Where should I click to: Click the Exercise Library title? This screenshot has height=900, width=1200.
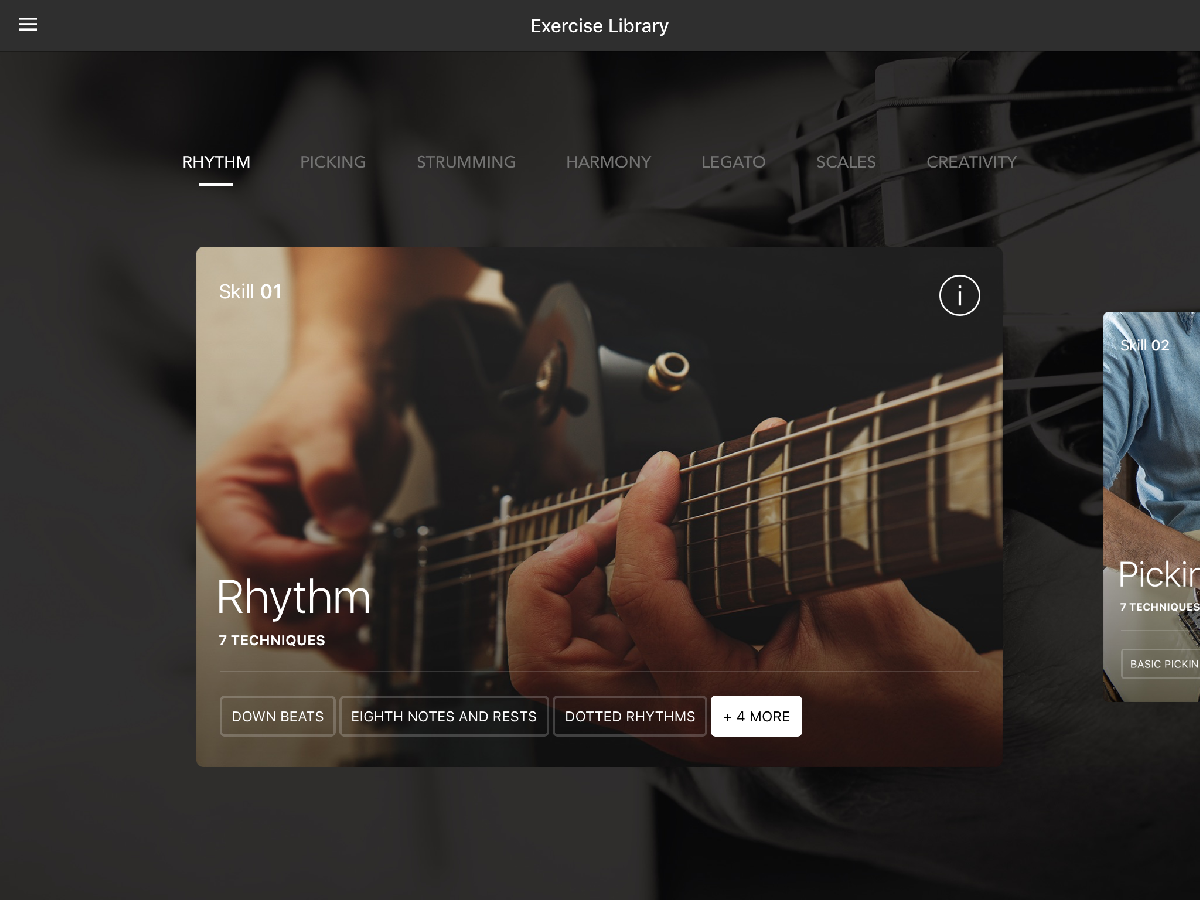(x=600, y=26)
